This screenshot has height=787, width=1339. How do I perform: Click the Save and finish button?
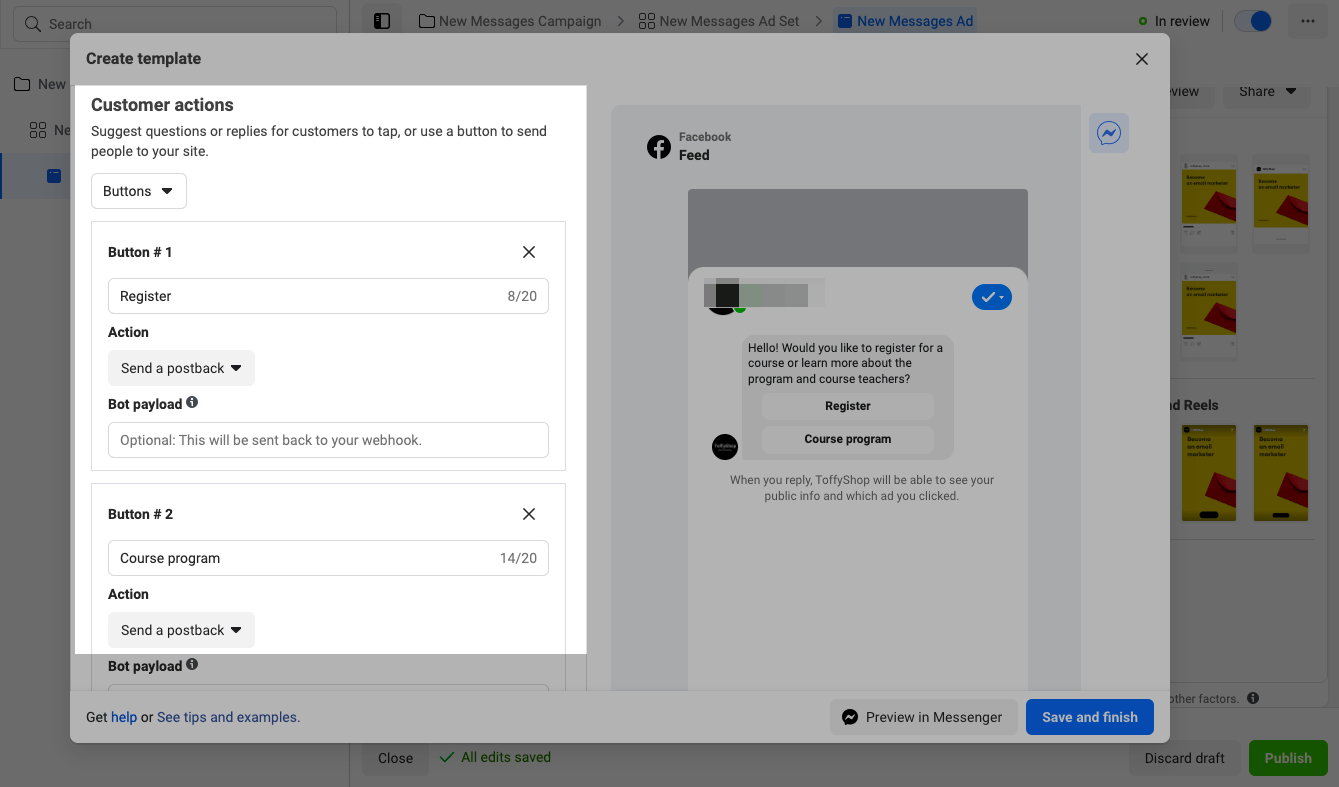click(1089, 717)
